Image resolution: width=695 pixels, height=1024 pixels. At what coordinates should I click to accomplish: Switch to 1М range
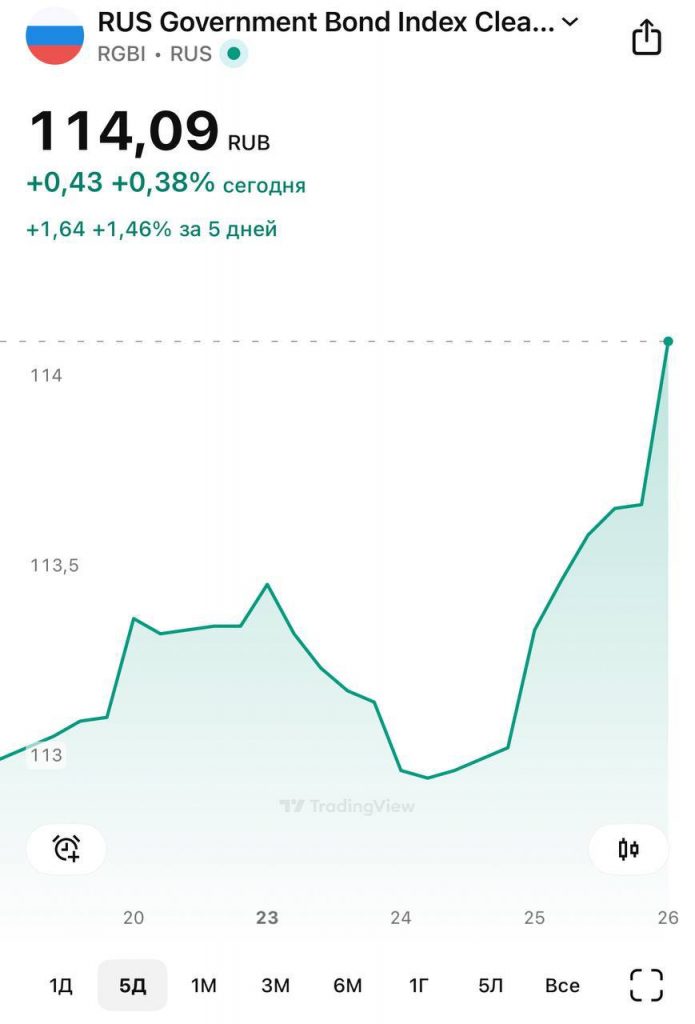tap(204, 986)
